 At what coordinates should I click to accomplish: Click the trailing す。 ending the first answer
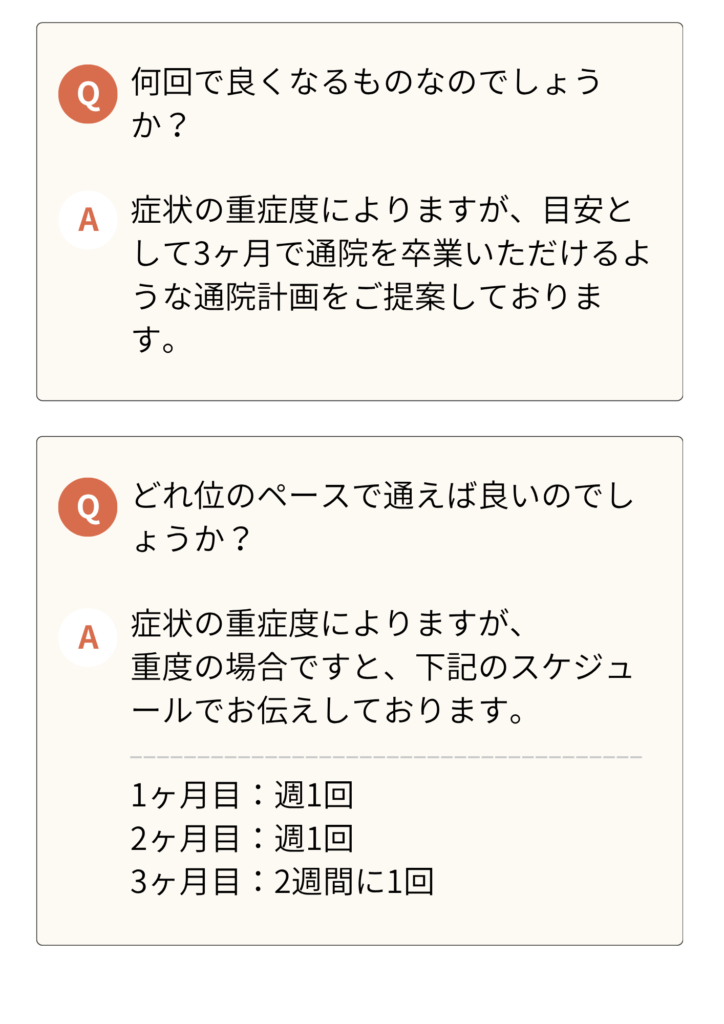point(153,341)
